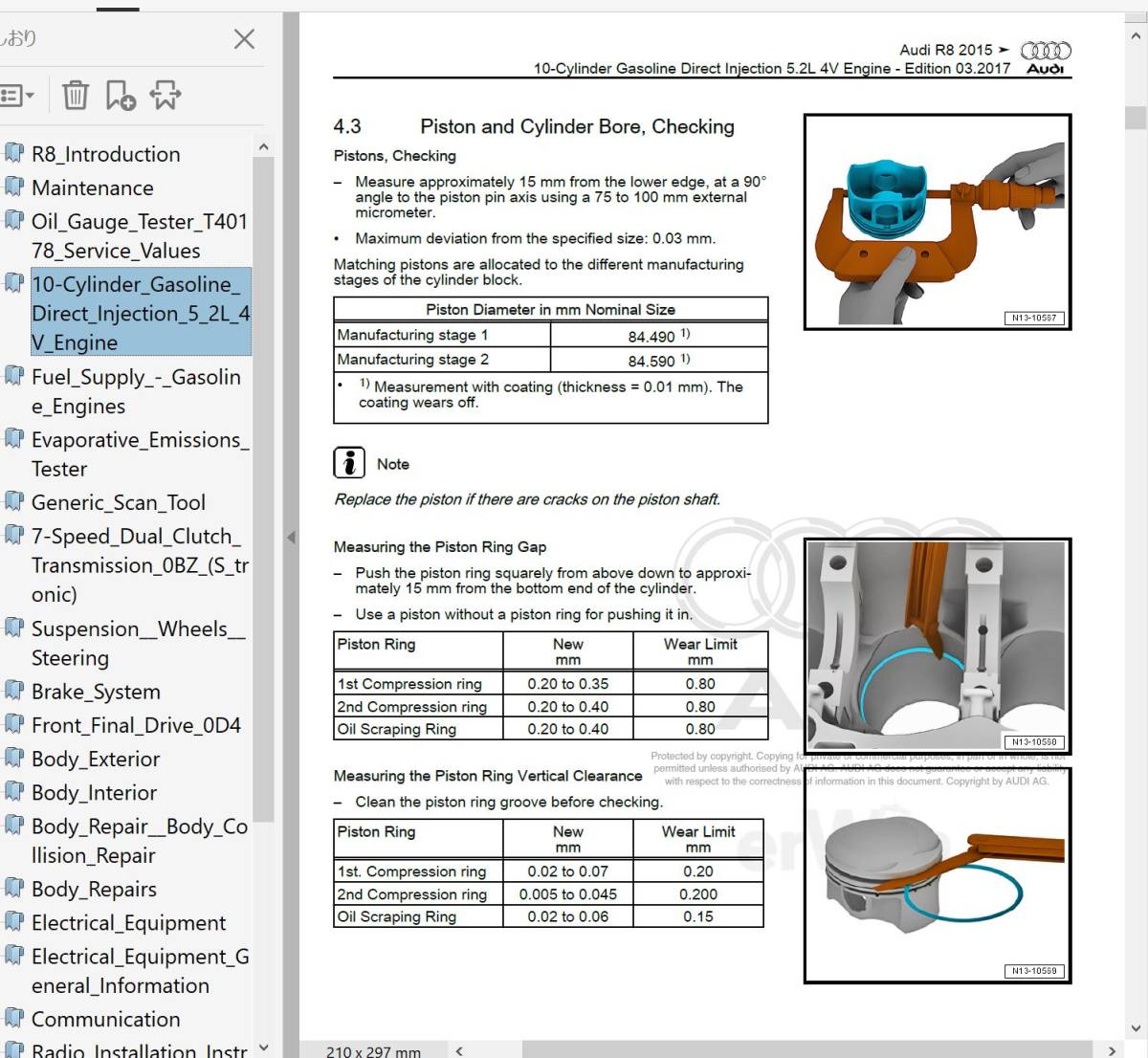This screenshot has height=1058, width=1148.
Task: Click bookmark icon beside Body_Exterior
Action: (x=13, y=758)
